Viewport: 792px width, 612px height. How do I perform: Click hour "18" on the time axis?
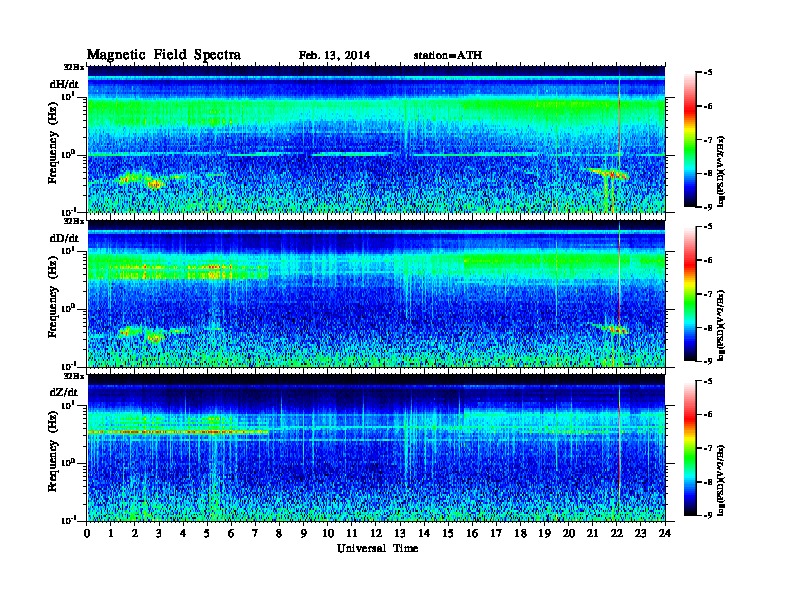point(520,533)
